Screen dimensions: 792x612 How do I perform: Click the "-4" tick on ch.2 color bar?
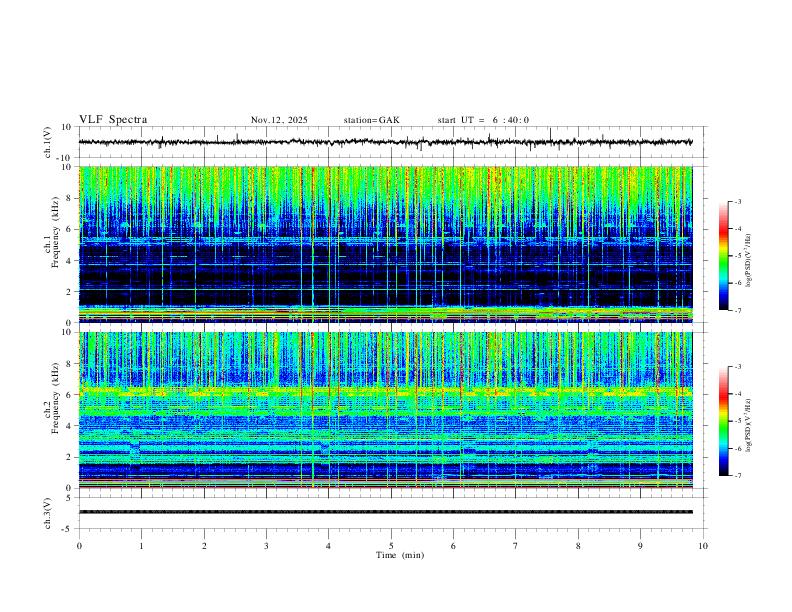click(x=737, y=394)
